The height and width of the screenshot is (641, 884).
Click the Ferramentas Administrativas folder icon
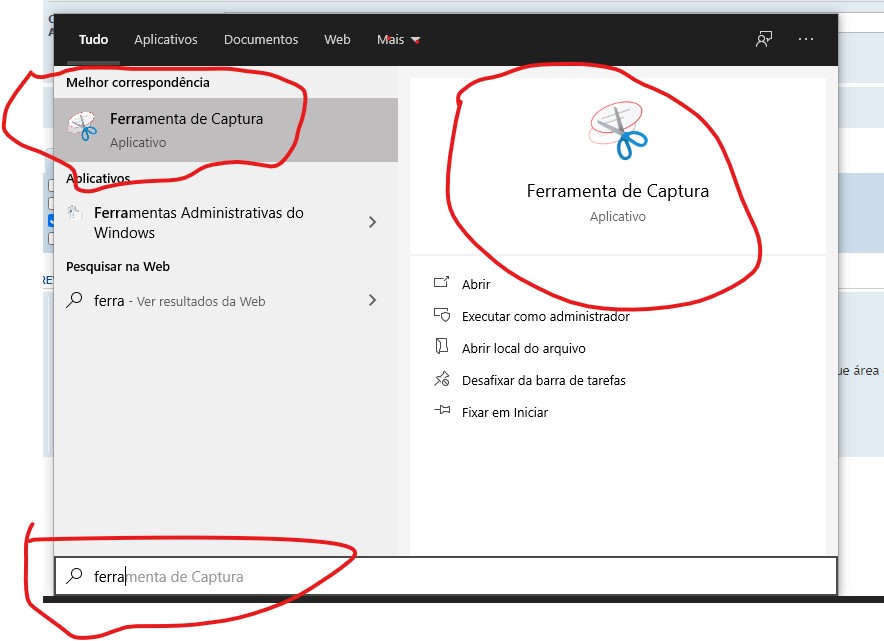click(74, 213)
